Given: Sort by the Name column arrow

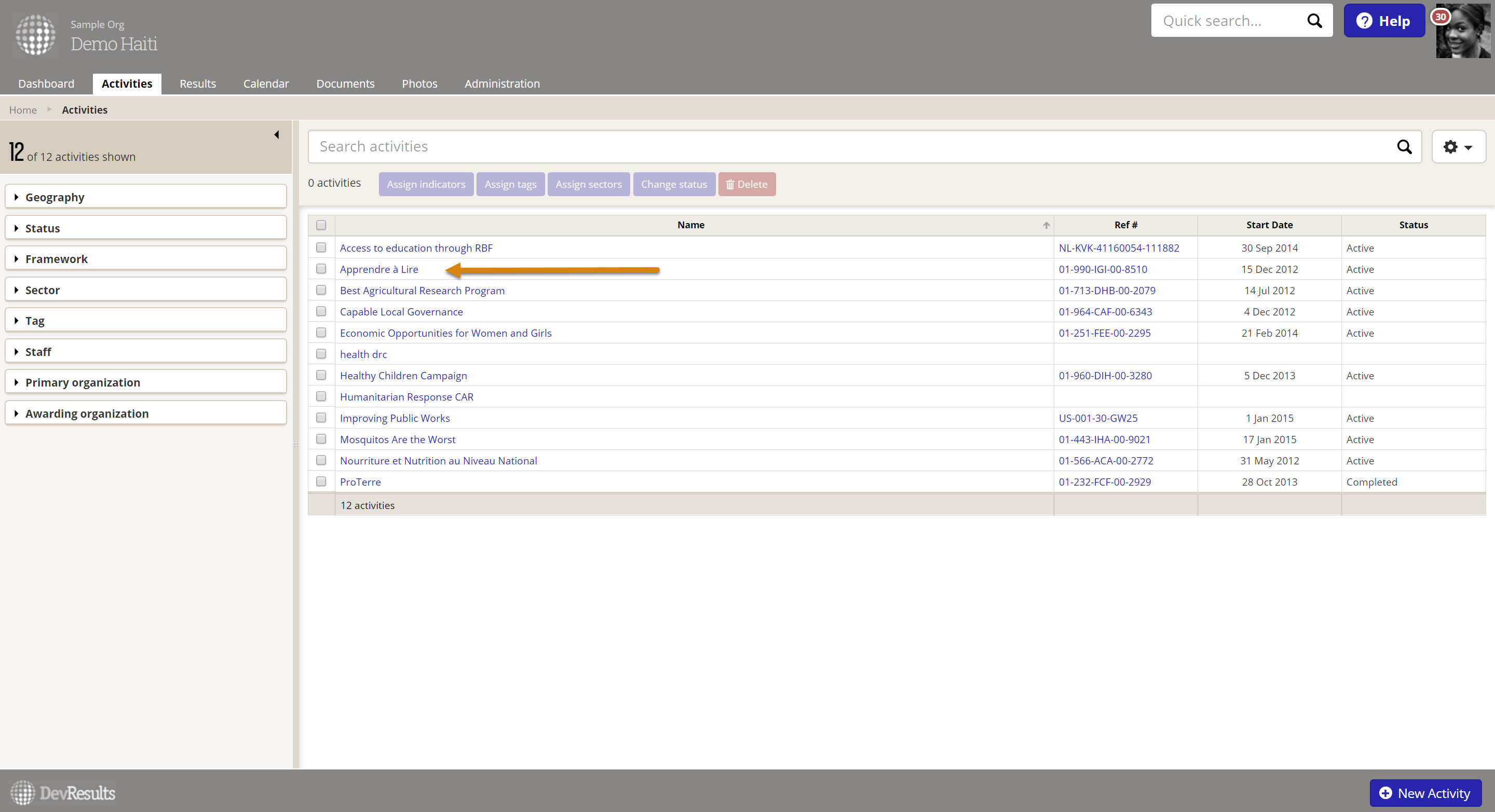Looking at the screenshot, I should click(x=1046, y=225).
